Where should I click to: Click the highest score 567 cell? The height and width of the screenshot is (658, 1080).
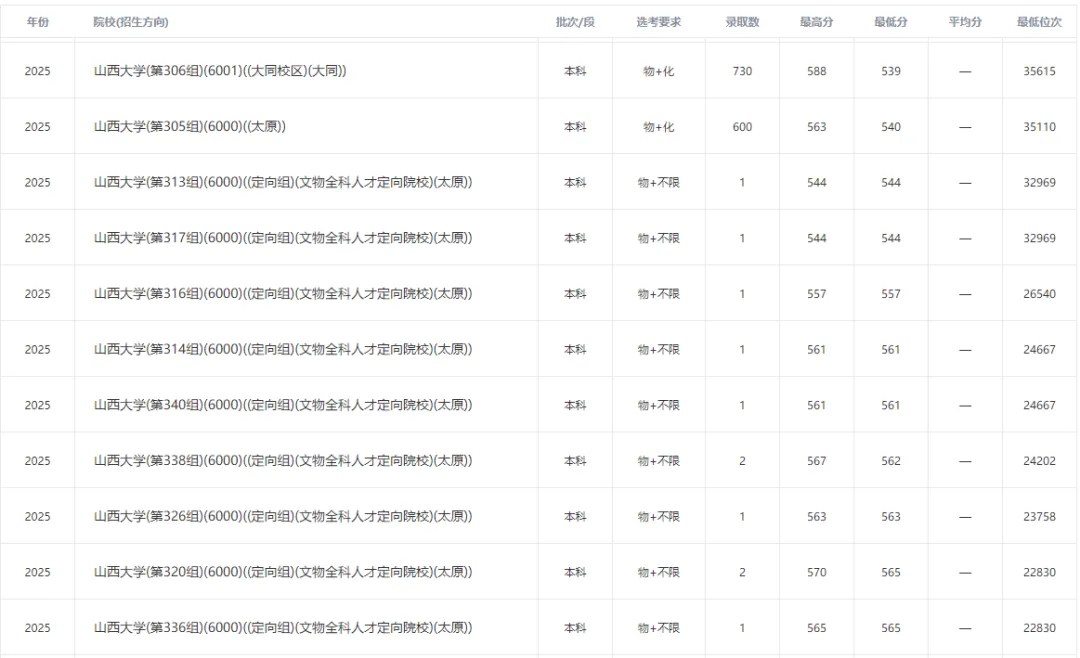817,461
